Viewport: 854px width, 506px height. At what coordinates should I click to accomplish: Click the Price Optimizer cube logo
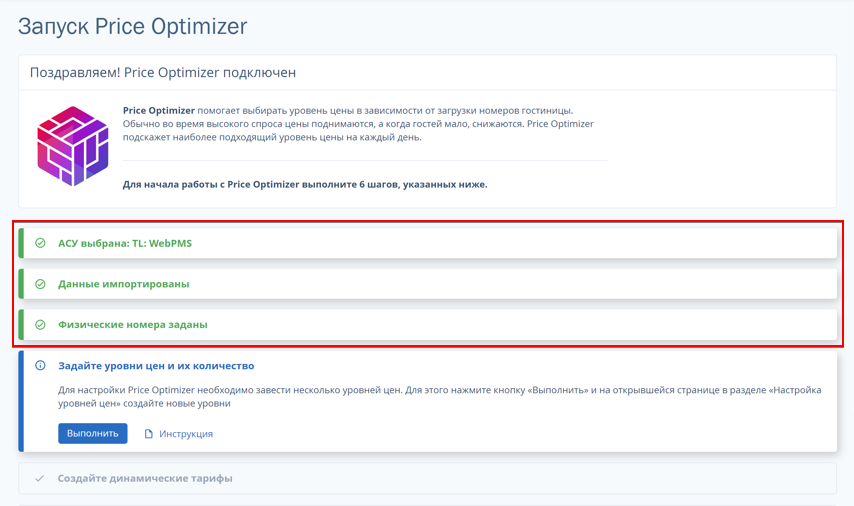[72, 146]
